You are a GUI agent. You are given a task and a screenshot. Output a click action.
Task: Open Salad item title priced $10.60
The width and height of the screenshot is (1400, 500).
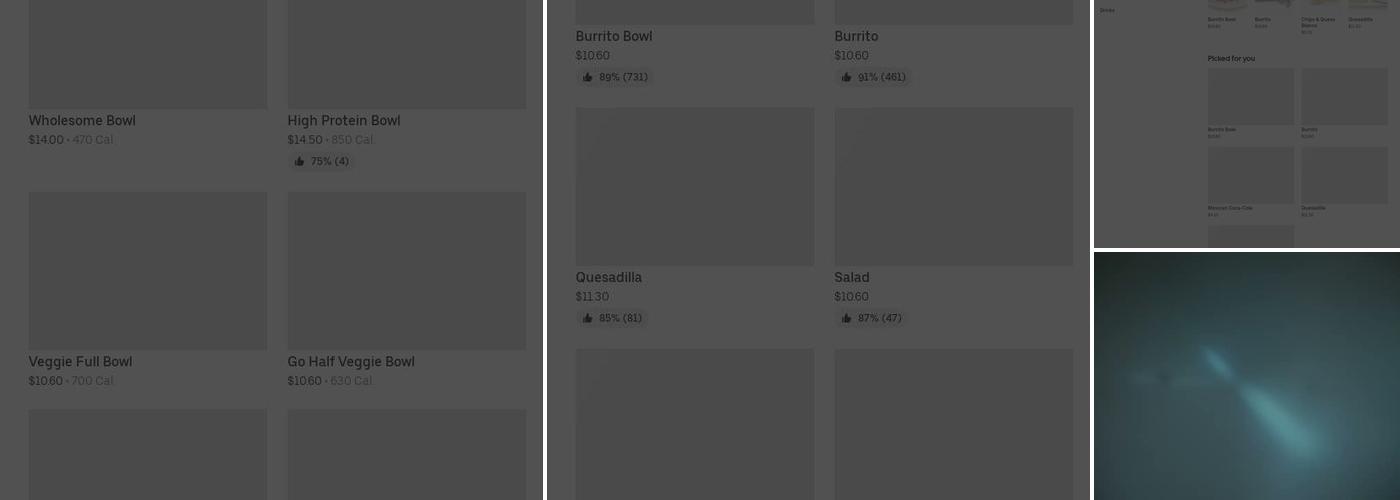point(852,278)
